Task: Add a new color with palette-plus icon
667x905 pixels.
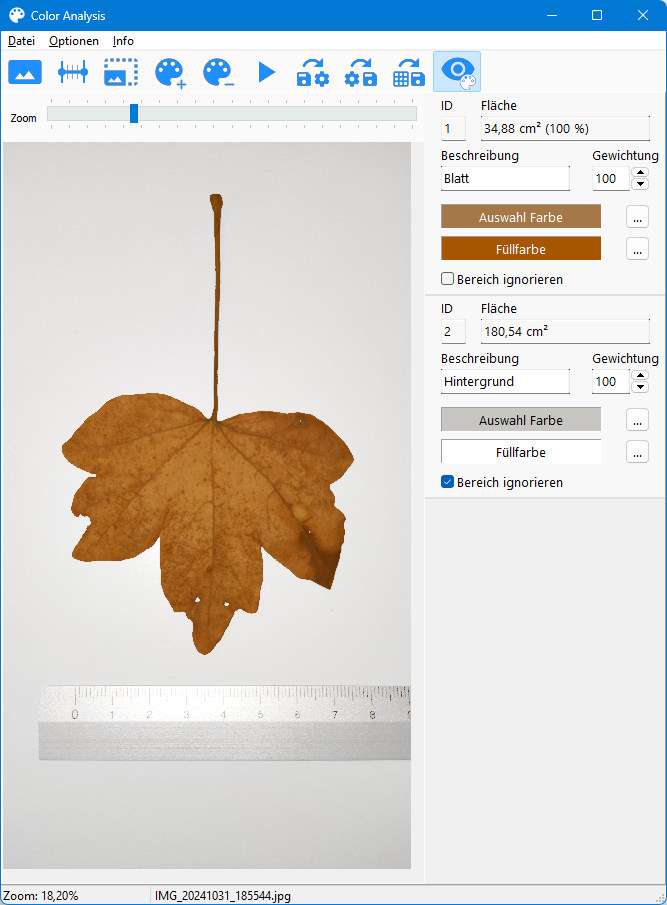Action: 170,72
